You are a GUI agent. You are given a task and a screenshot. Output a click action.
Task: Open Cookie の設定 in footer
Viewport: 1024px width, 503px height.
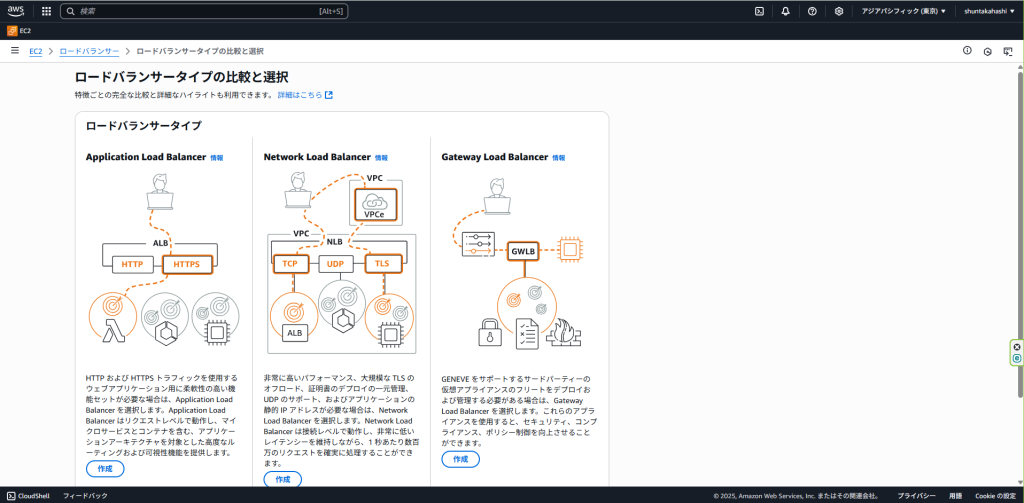(995, 496)
